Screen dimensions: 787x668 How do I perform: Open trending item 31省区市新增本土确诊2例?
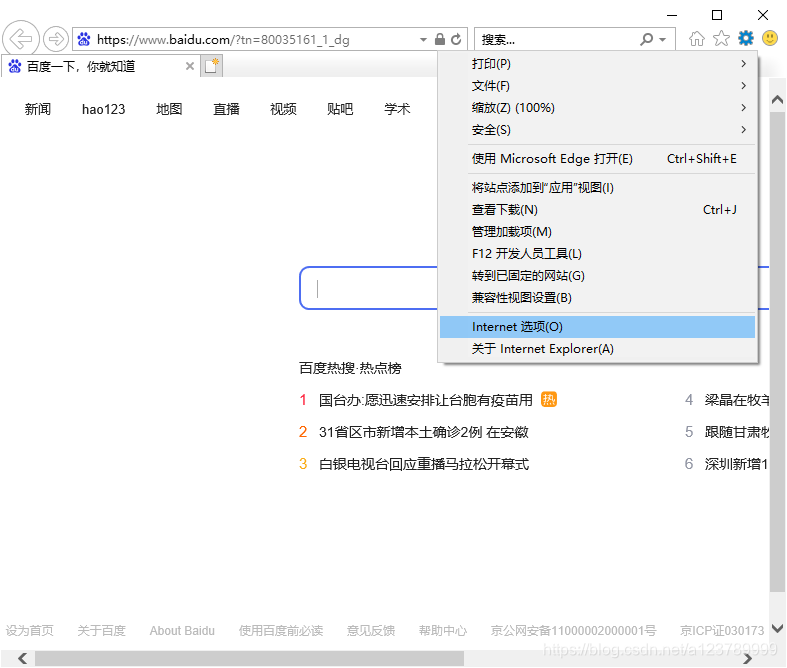[x=424, y=432]
